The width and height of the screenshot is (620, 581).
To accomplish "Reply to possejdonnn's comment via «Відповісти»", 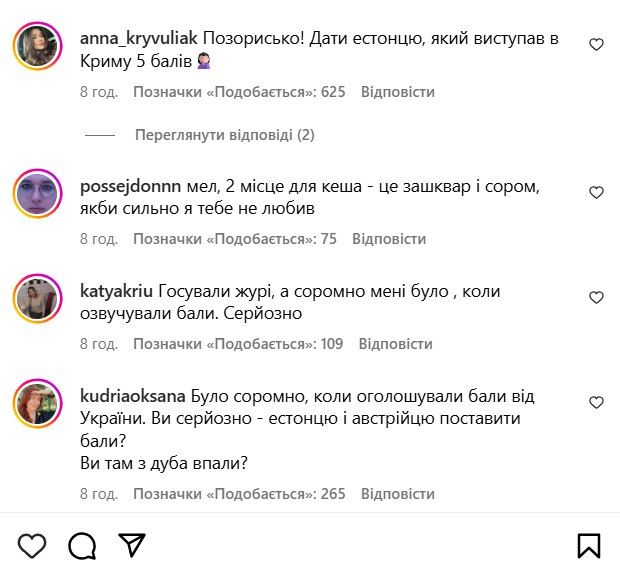I will 389,239.
